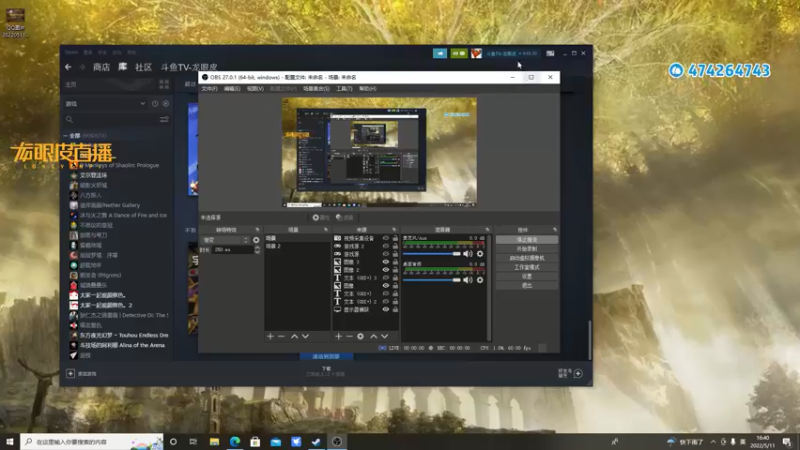This screenshot has width=800, height=450.
Task: Open OBS 视图(V) menu
Action: point(255,89)
